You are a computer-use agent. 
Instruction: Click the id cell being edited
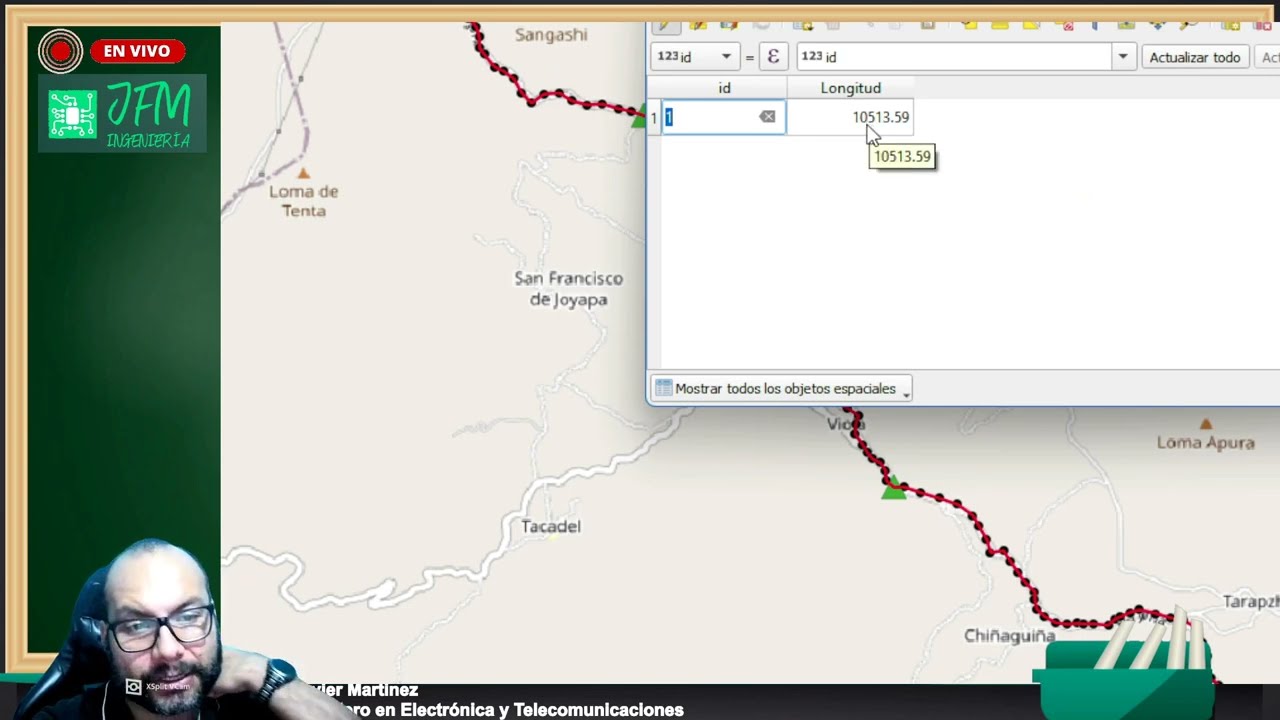click(723, 117)
